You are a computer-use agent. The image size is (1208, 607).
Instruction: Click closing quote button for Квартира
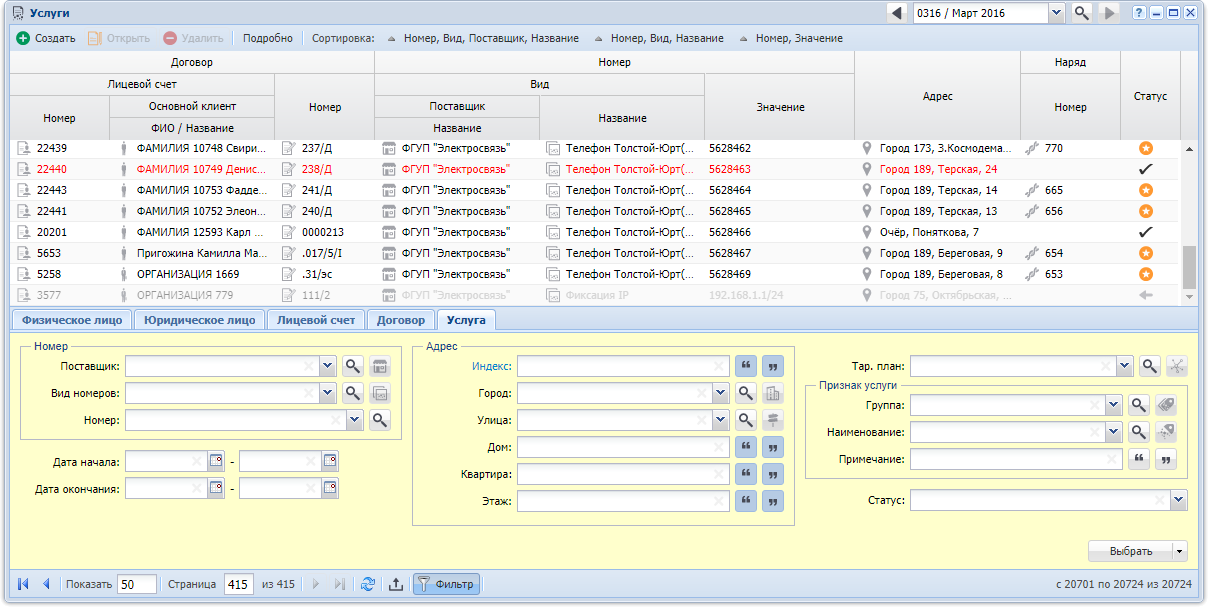coord(773,475)
